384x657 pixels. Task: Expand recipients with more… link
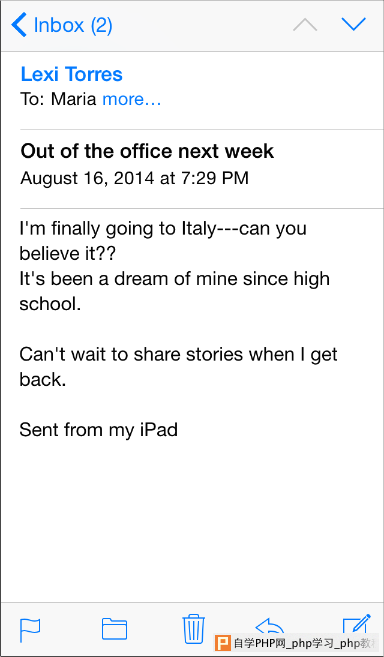pyautogui.click(x=132, y=100)
